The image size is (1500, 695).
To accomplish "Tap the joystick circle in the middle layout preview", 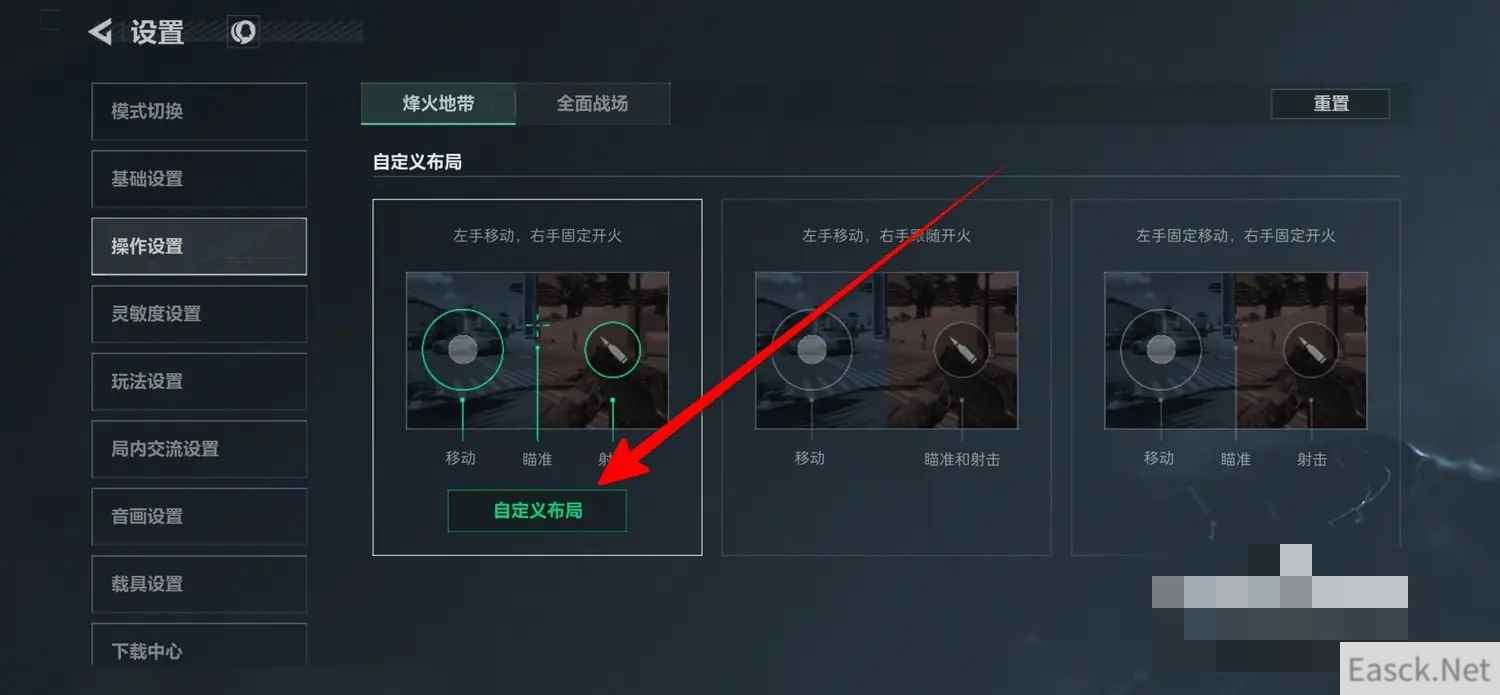I will pos(812,348).
